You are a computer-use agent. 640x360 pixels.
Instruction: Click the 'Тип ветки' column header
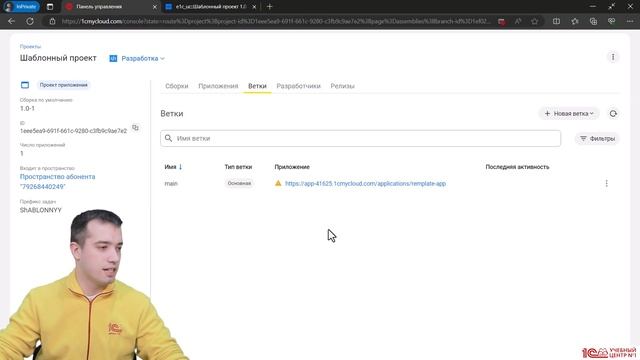tap(238, 167)
